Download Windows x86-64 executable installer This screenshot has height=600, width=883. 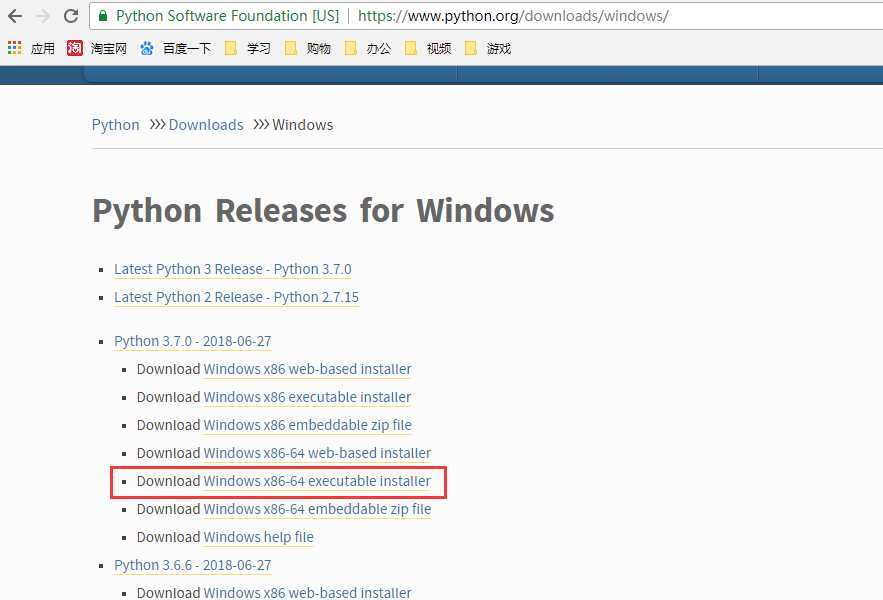(x=317, y=481)
